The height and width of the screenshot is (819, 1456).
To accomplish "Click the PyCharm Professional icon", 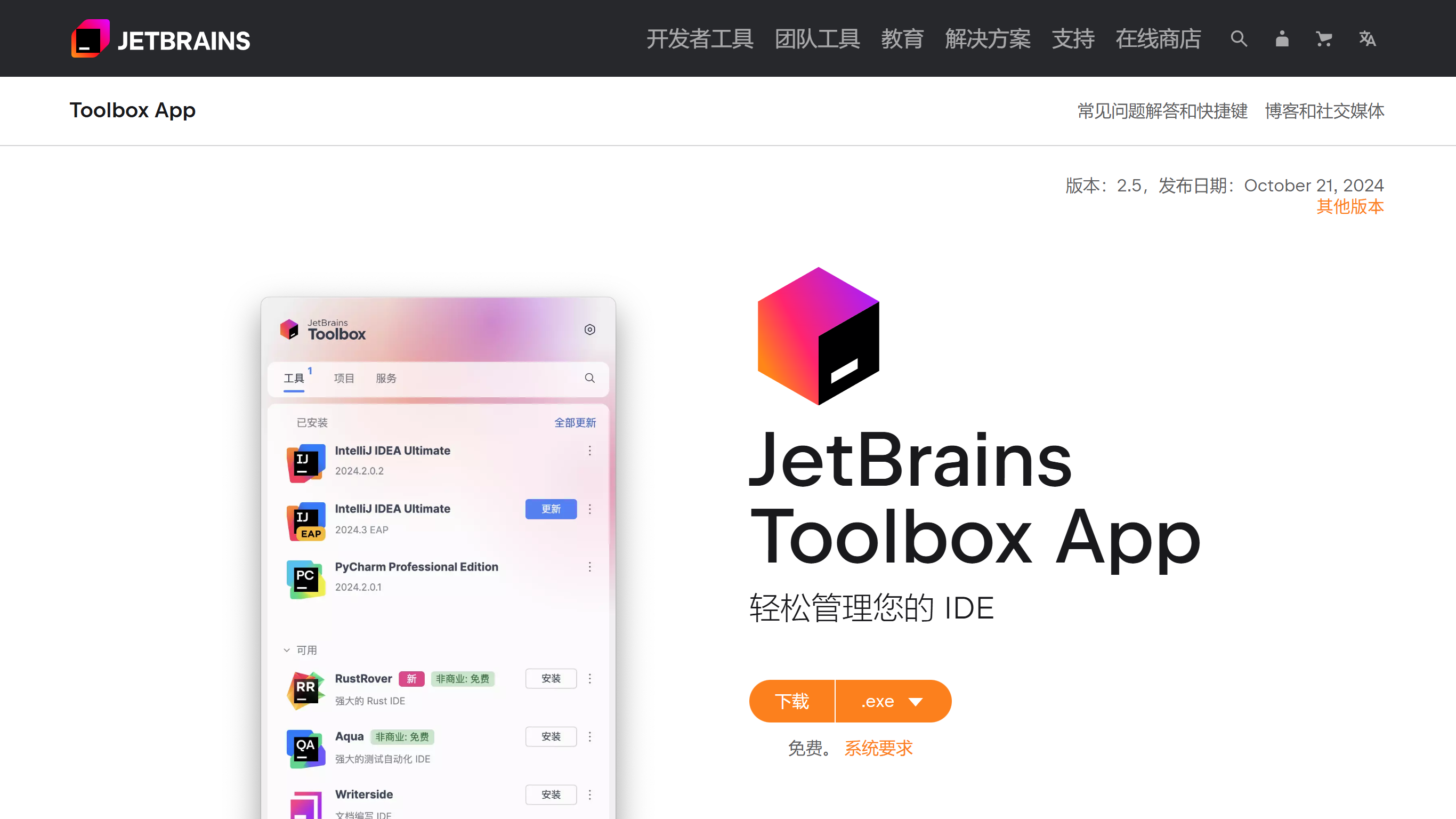I will click(306, 579).
